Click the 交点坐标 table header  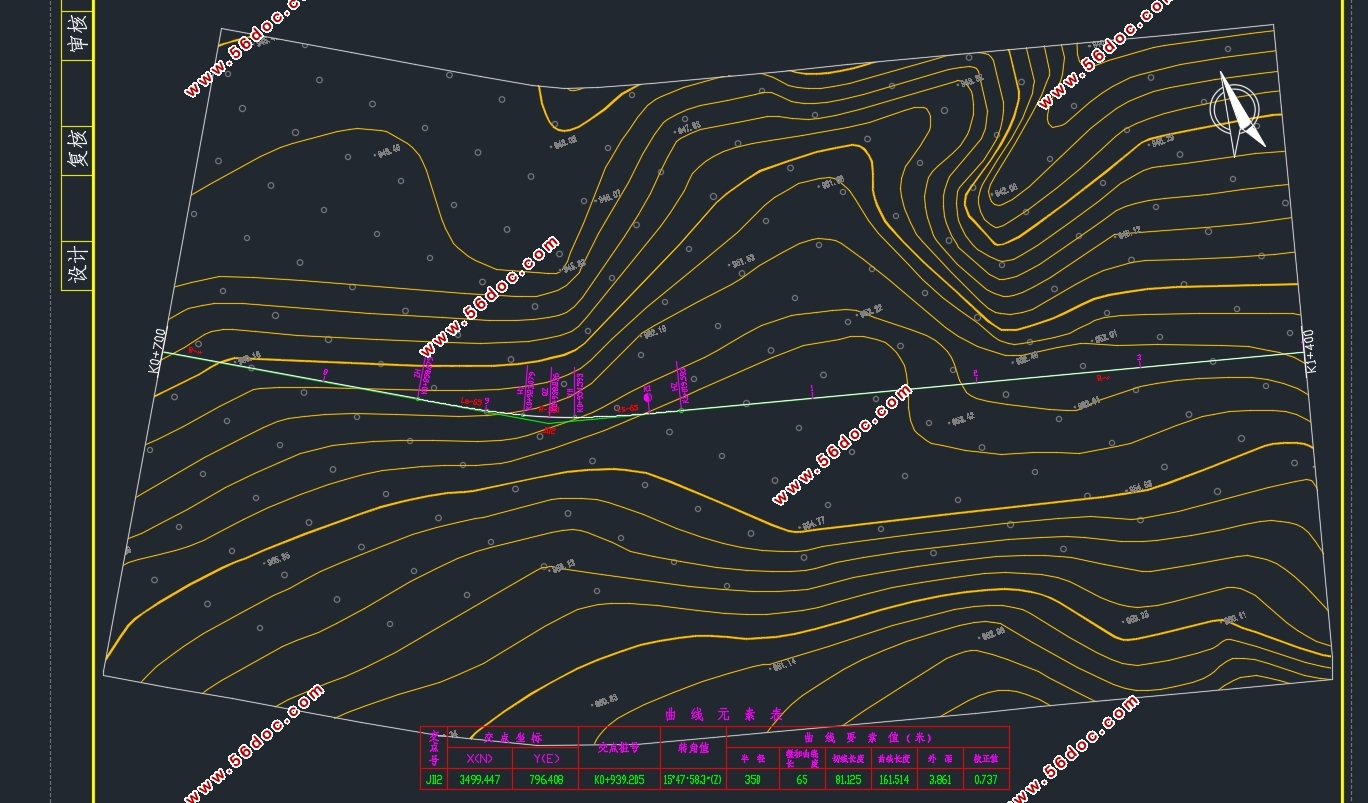[512, 737]
